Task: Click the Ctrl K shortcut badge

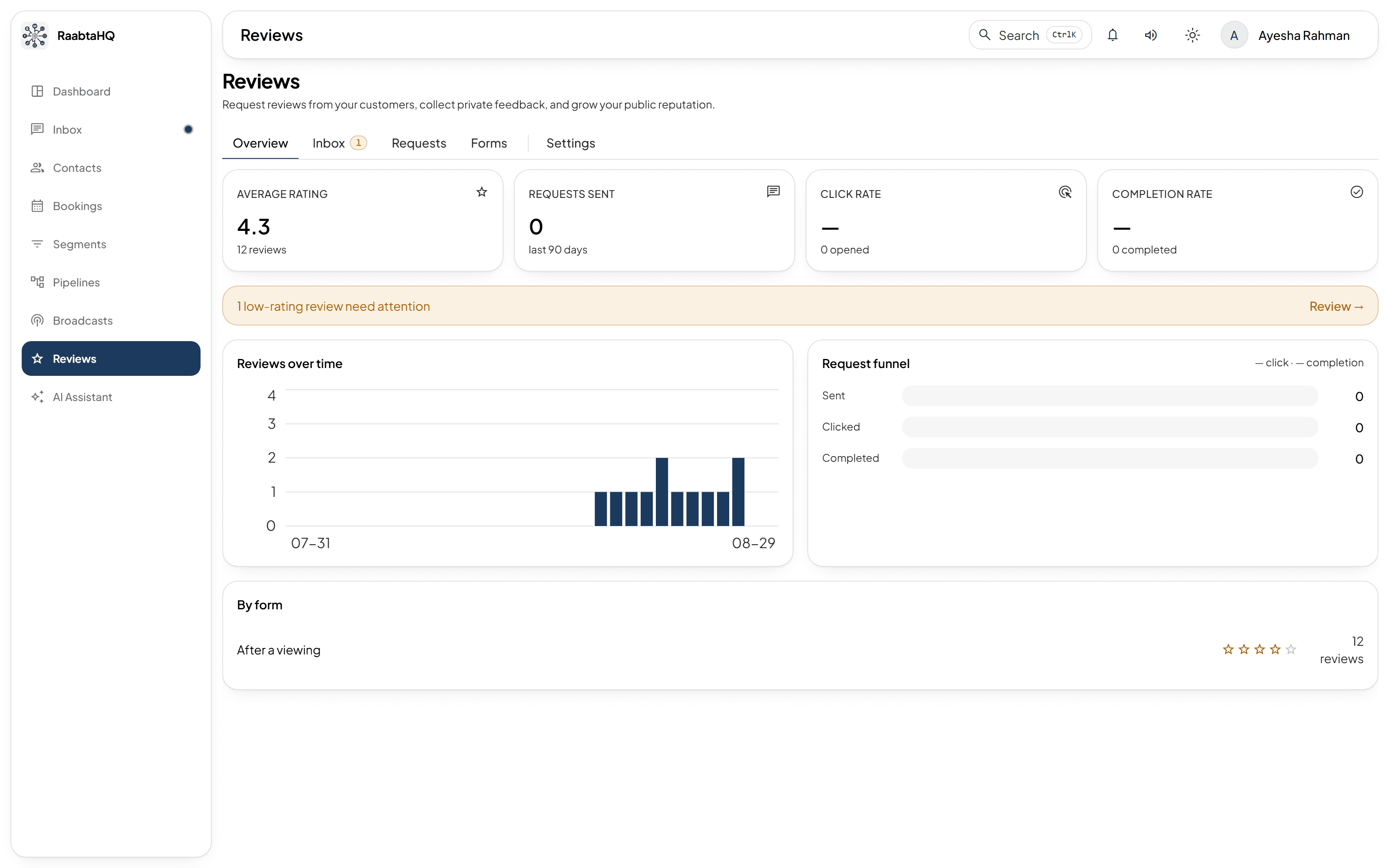Action: (1063, 35)
